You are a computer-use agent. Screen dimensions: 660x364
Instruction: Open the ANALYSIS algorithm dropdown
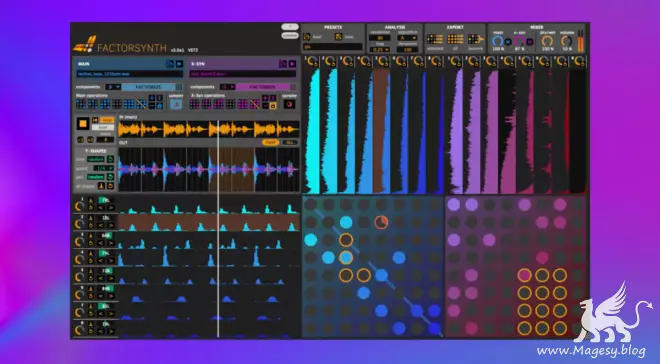[407, 38]
